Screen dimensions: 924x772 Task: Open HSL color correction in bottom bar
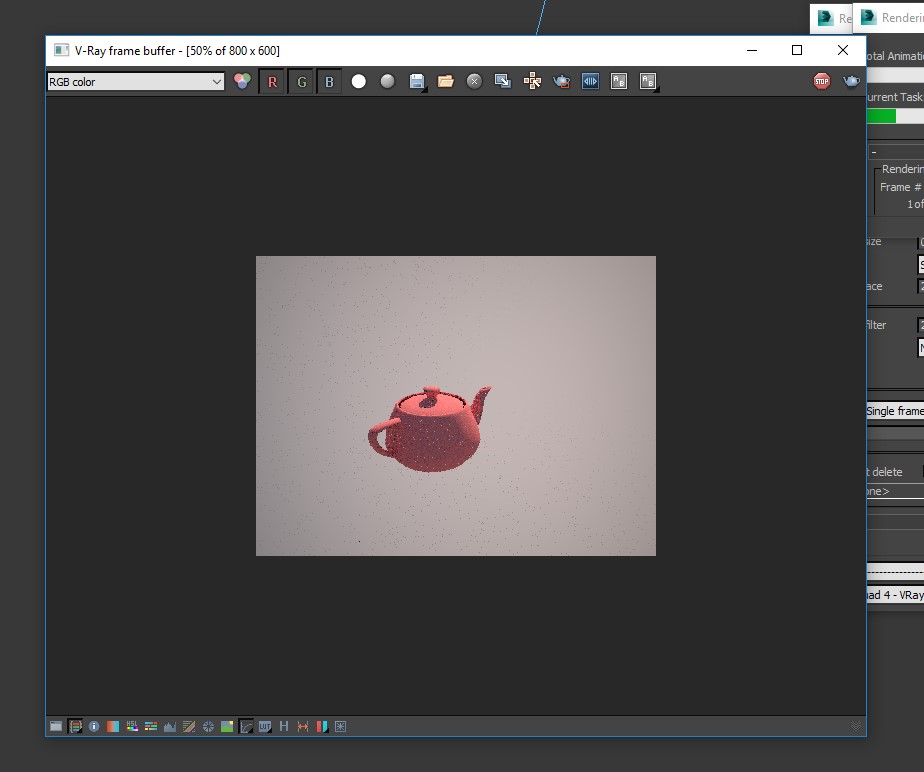(x=132, y=727)
